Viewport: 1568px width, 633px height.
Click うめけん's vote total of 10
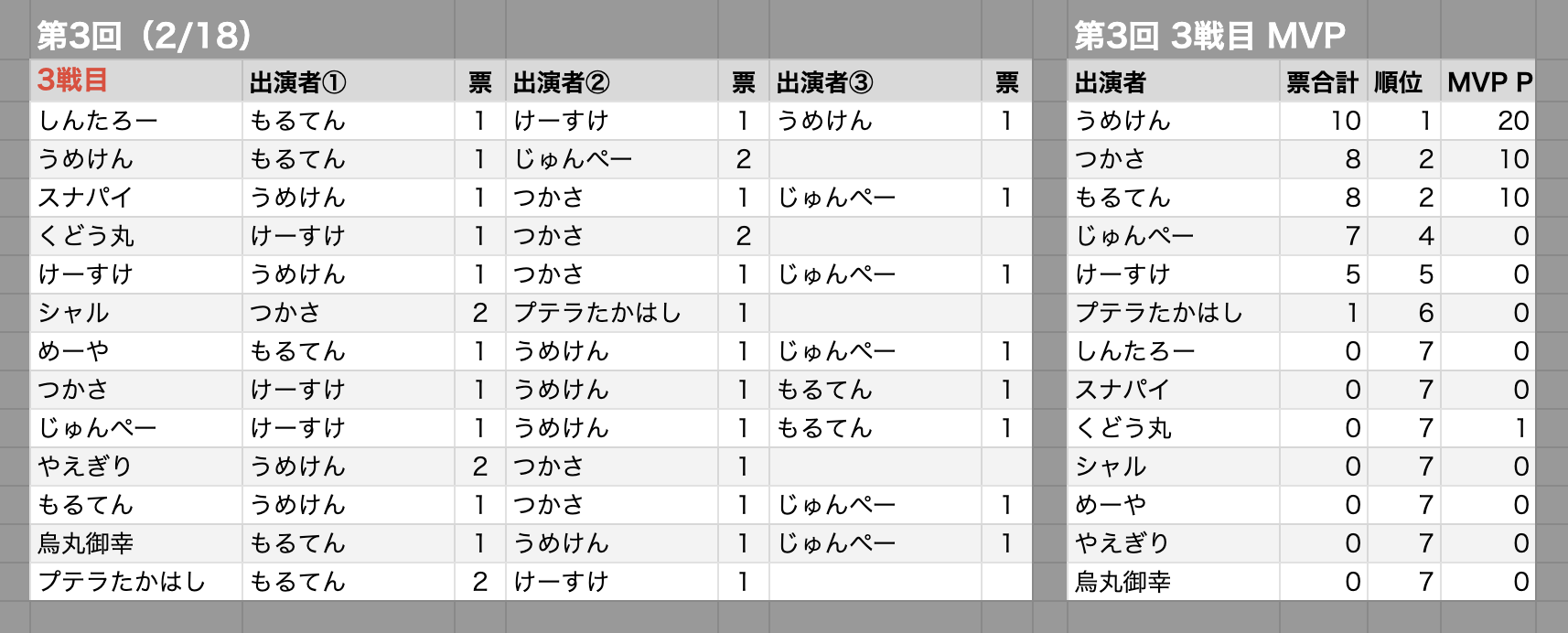[x=1323, y=120]
